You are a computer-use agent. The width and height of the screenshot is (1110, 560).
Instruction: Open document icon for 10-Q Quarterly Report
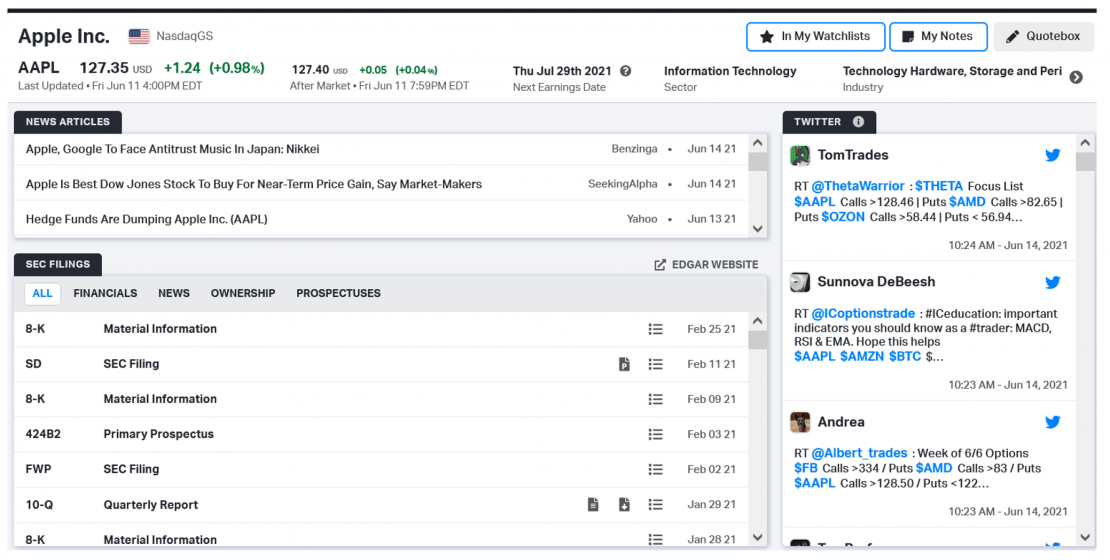tap(593, 505)
